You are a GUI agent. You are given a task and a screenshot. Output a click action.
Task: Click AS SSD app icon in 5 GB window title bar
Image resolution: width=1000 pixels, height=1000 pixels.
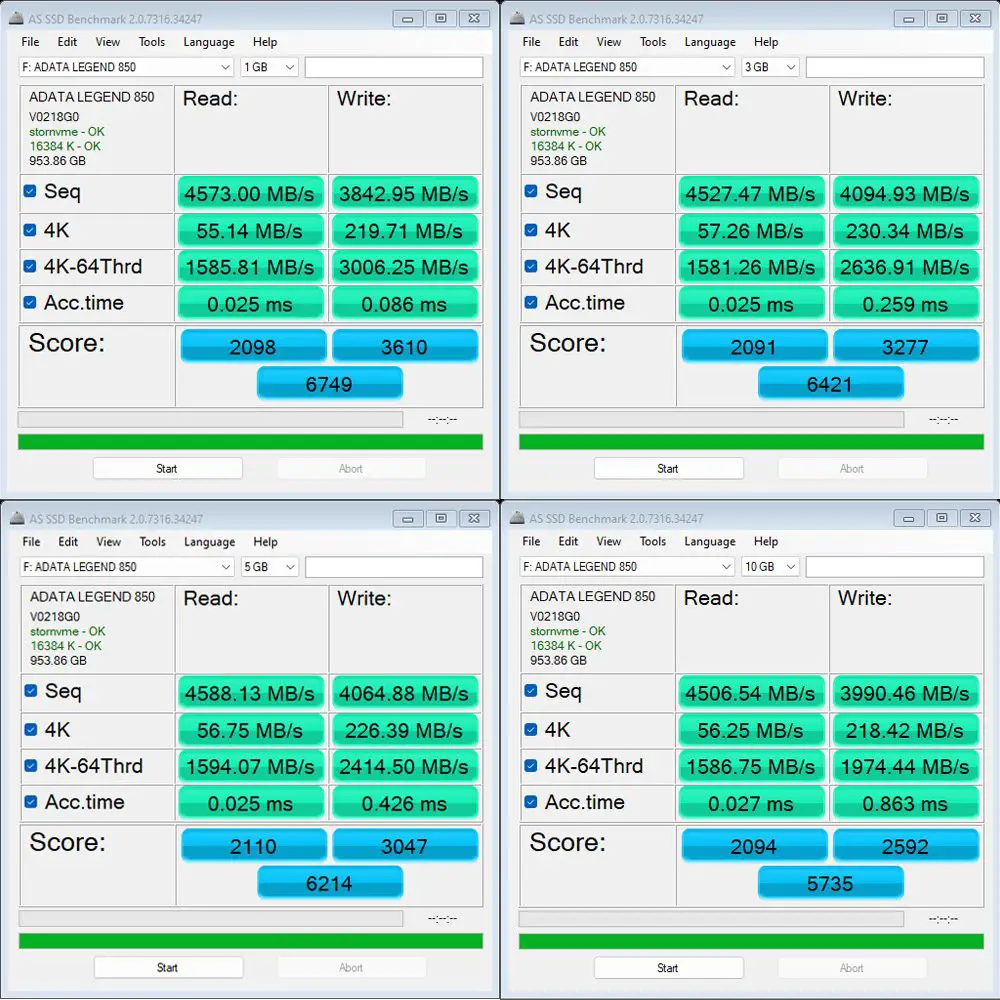pos(17,518)
